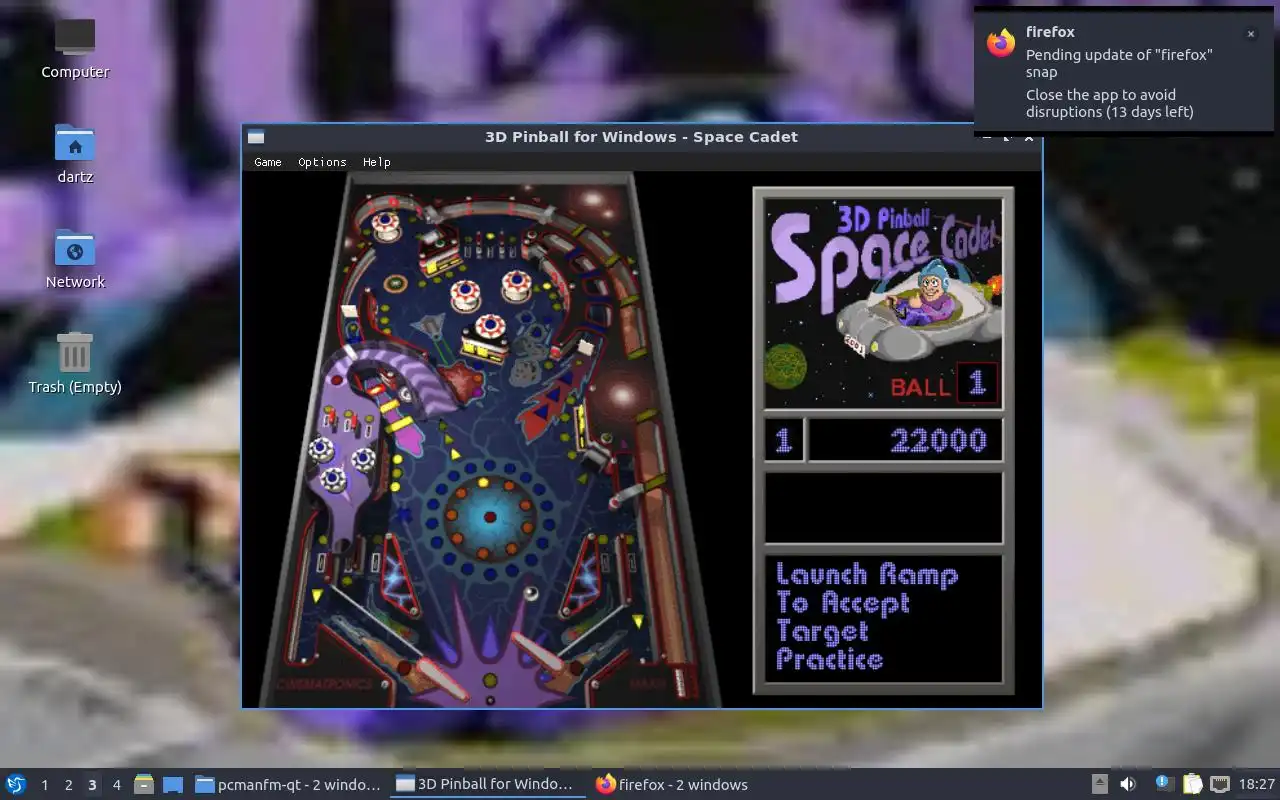Dismiss the firefox notification with its close button
The width and height of the screenshot is (1280, 800).
[1250, 34]
